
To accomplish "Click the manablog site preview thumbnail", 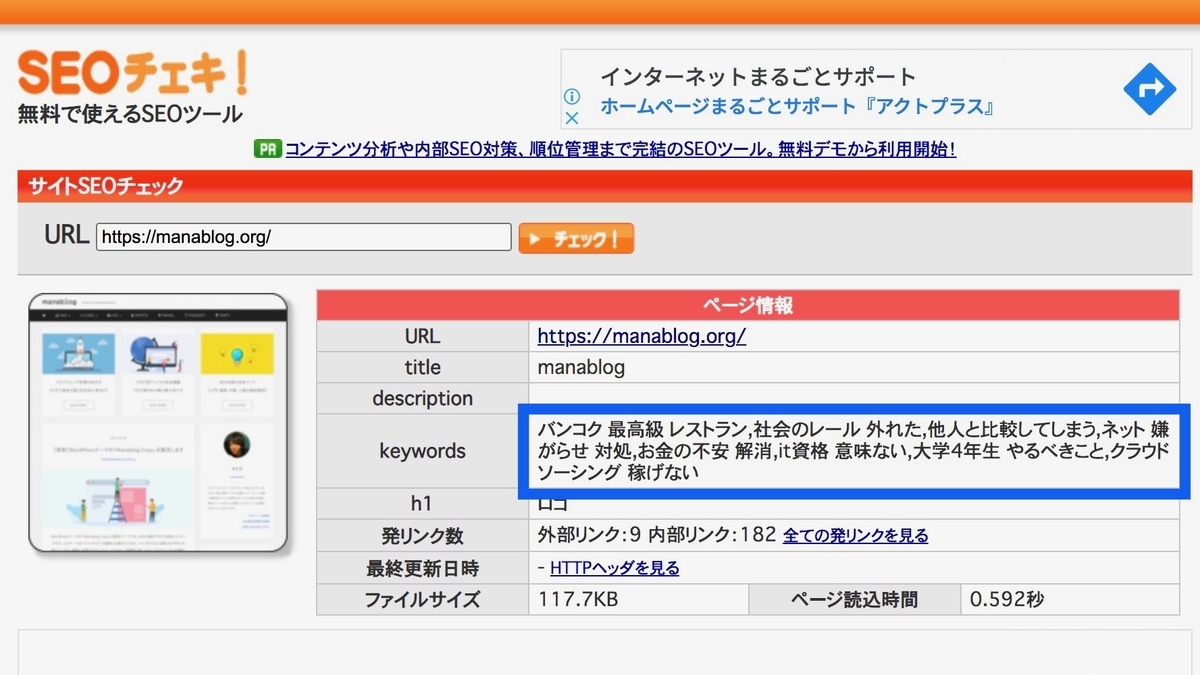I will (160, 420).
